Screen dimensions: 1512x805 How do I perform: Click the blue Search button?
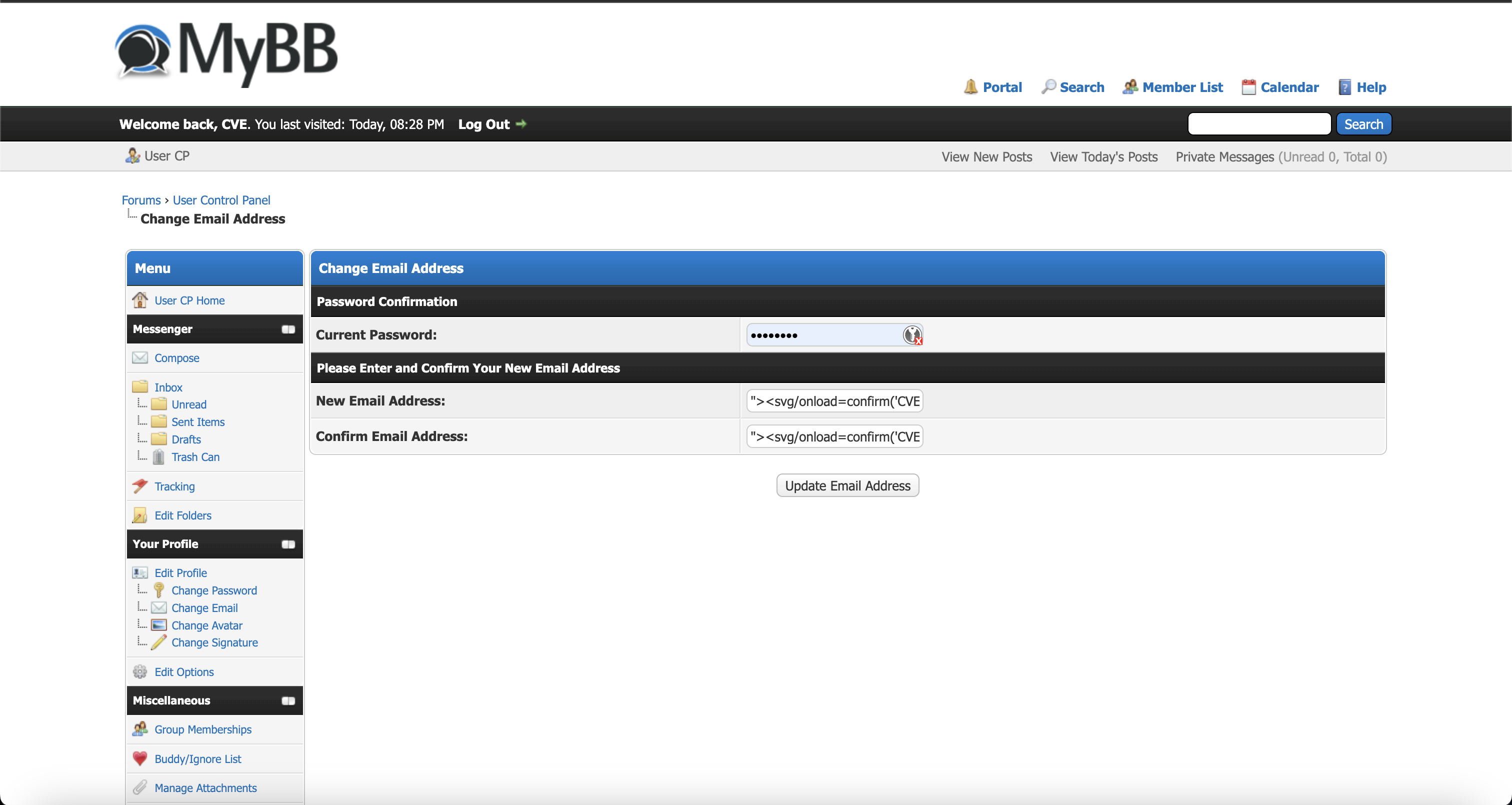coord(1363,124)
